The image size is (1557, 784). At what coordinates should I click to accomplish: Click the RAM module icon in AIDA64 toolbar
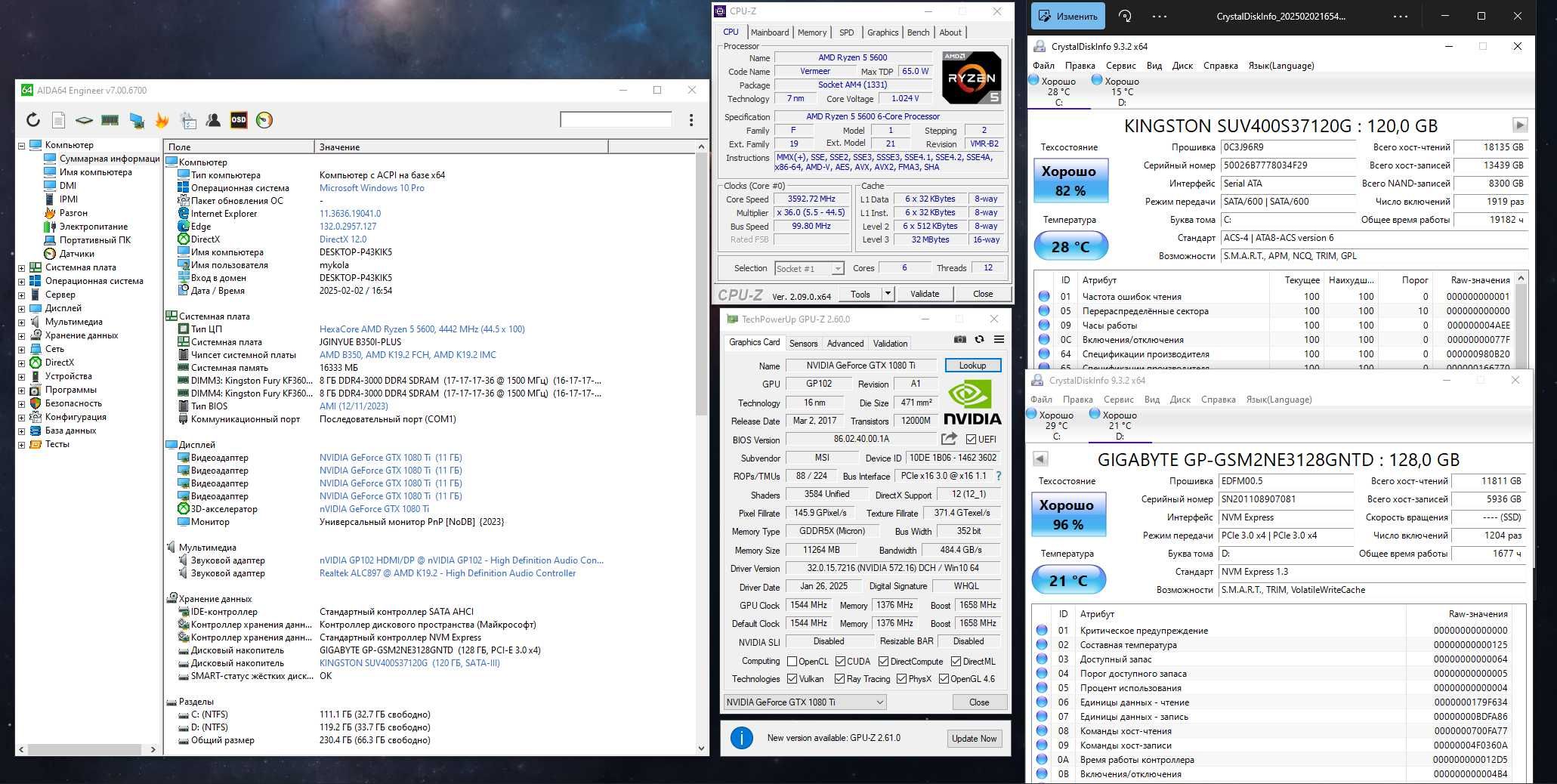(x=110, y=120)
